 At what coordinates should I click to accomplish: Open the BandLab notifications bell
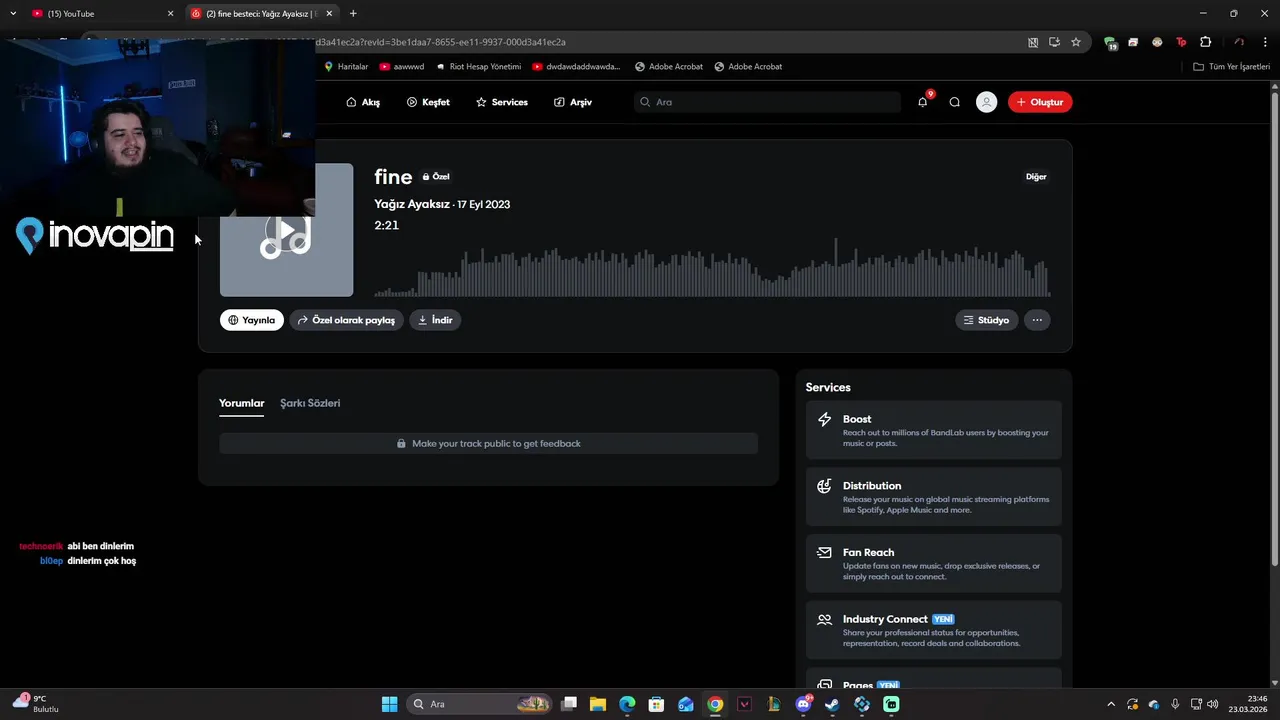[x=922, y=102]
